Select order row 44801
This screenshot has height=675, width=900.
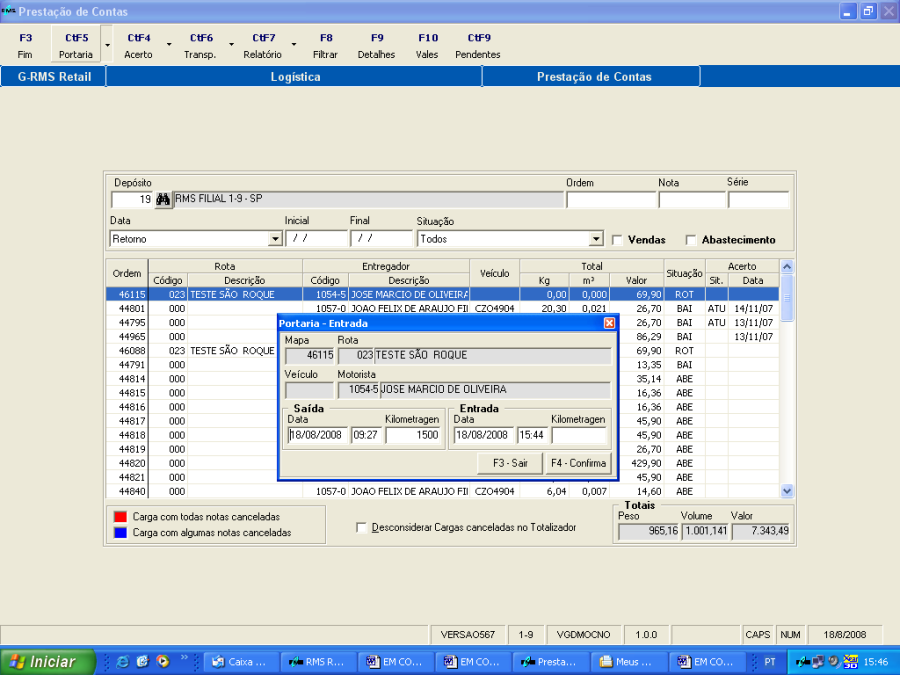442,308
